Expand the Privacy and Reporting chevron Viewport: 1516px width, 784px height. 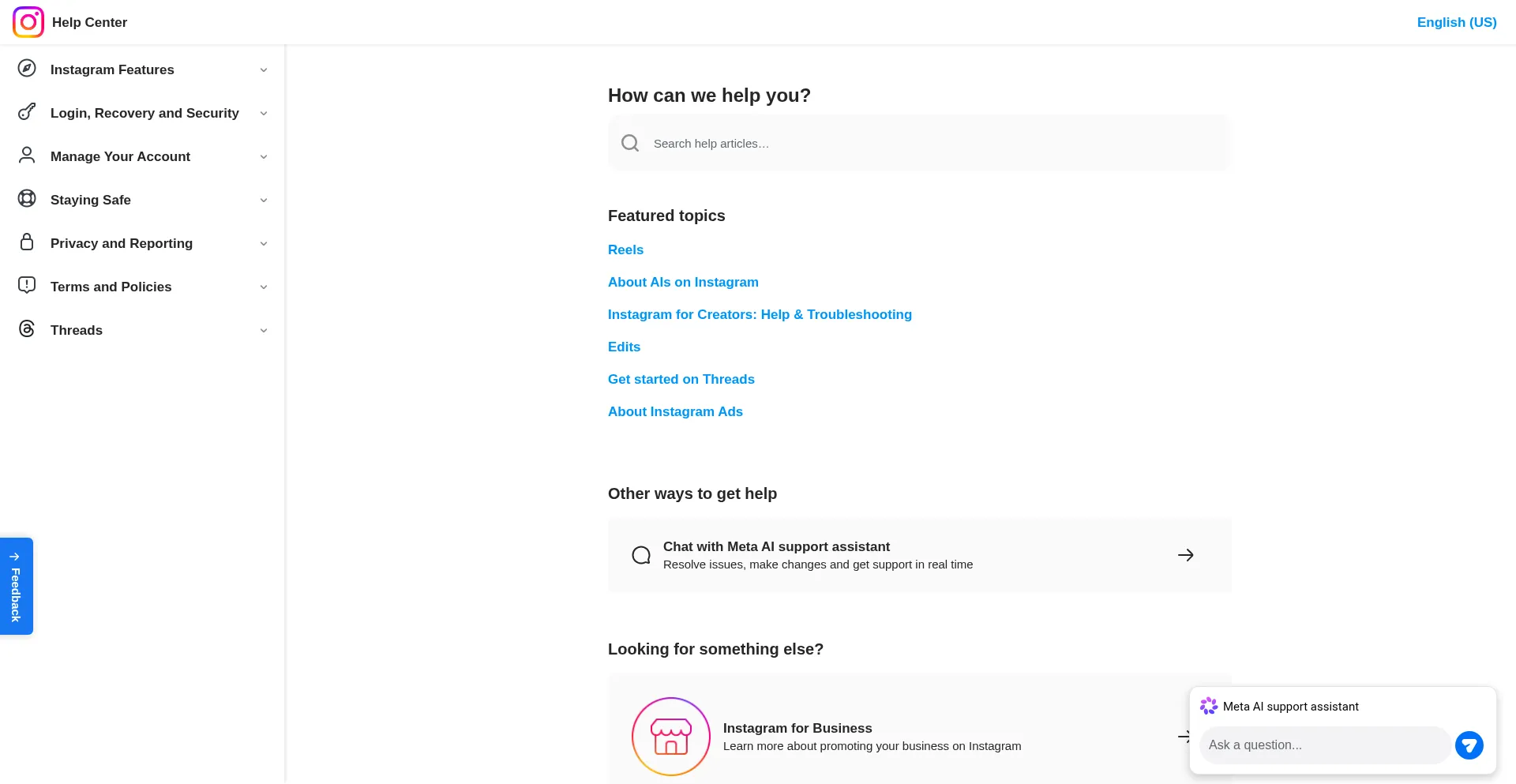pos(264,244)
